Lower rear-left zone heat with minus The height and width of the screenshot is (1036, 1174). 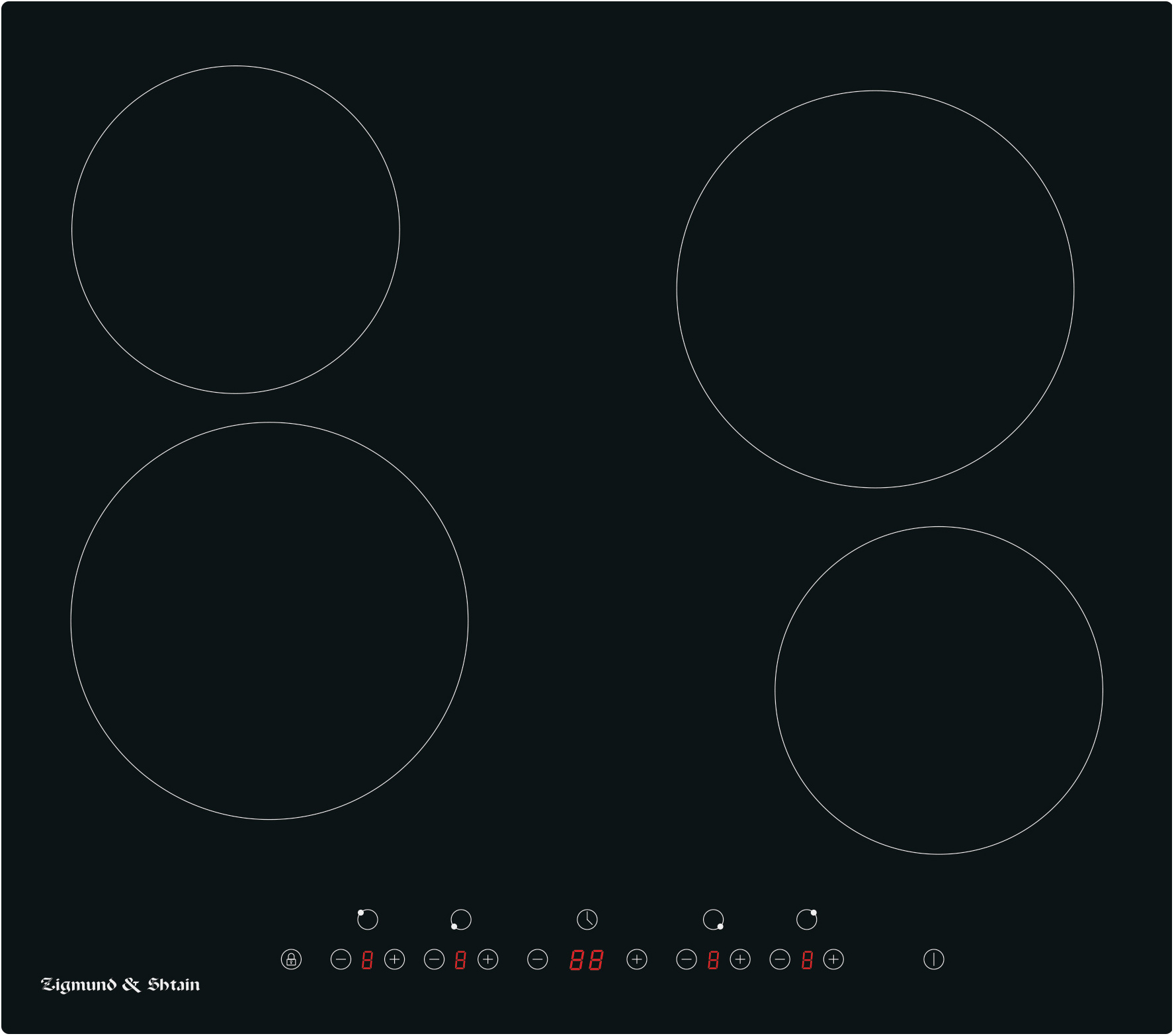341,959
